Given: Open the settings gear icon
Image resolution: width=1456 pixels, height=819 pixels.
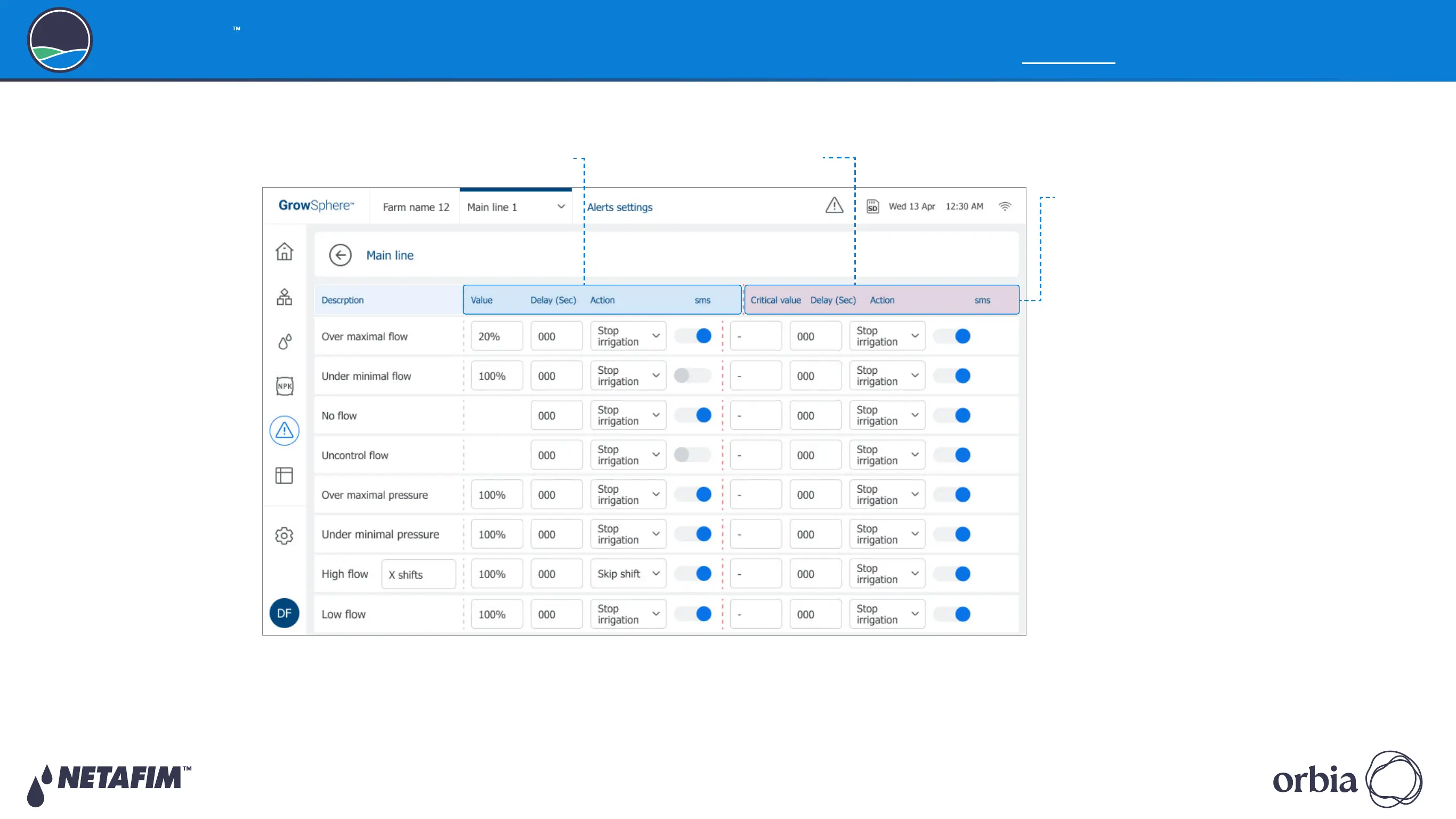Looking at the screenshot, I should (x=284, y=536).
